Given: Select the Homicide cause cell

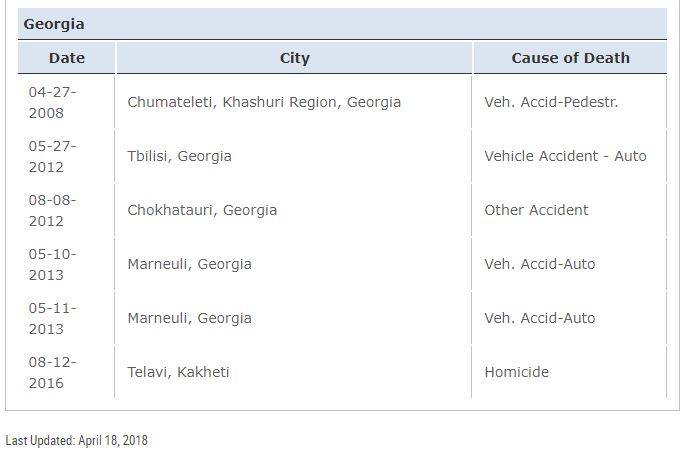Looking at the screenshot, I should point(516,372).
